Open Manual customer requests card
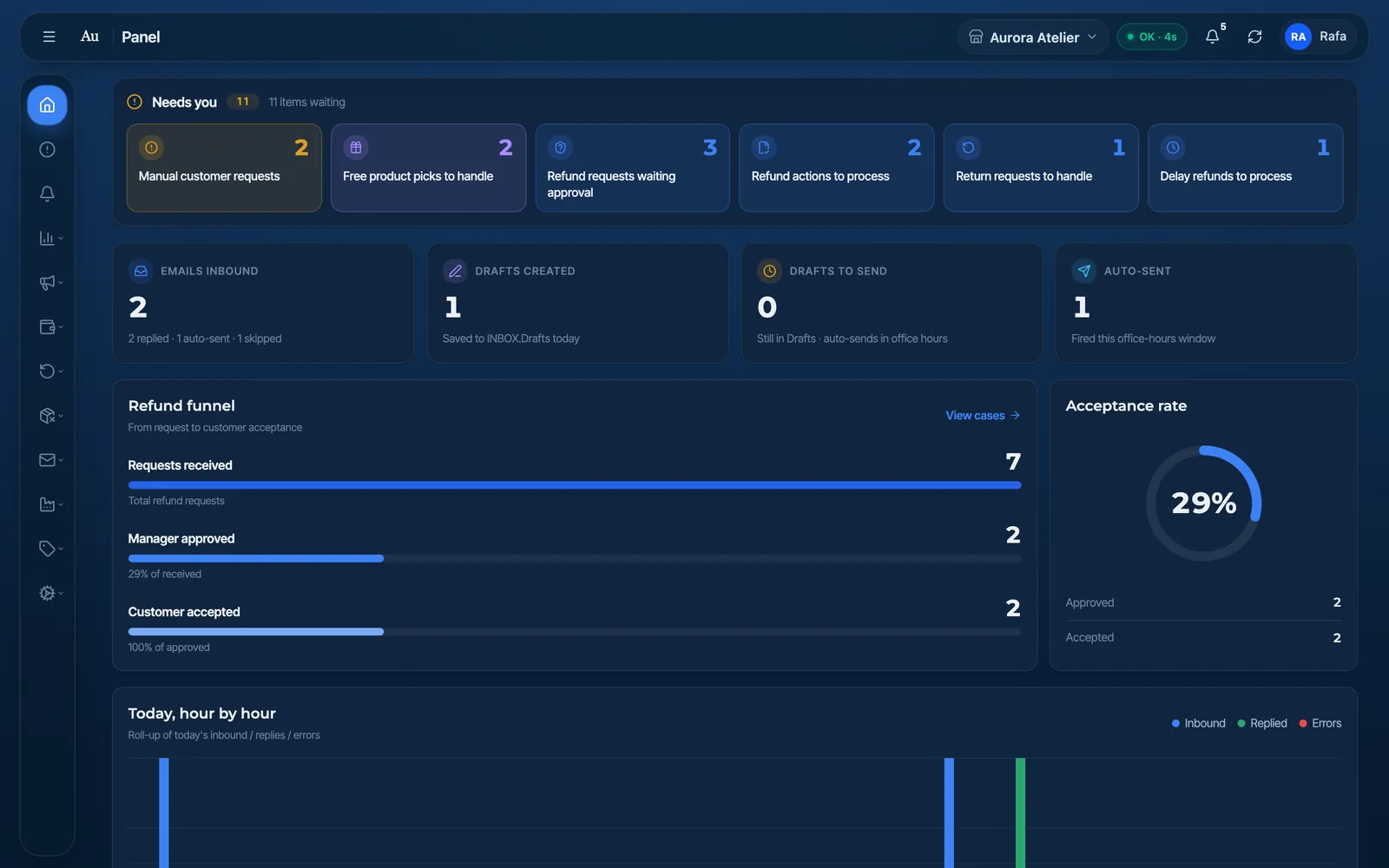This screenshot has width=1389, height=868. click(224, 168)
